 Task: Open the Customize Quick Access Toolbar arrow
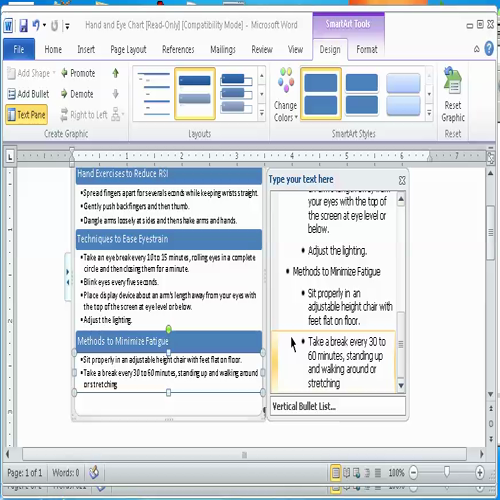67,26
